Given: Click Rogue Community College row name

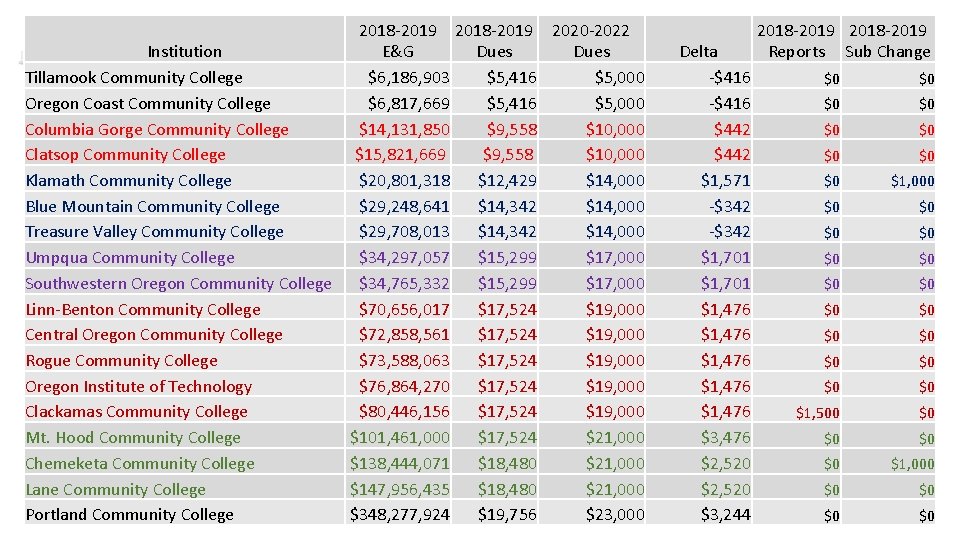Looking at the screenshot, I should point(121,361).
